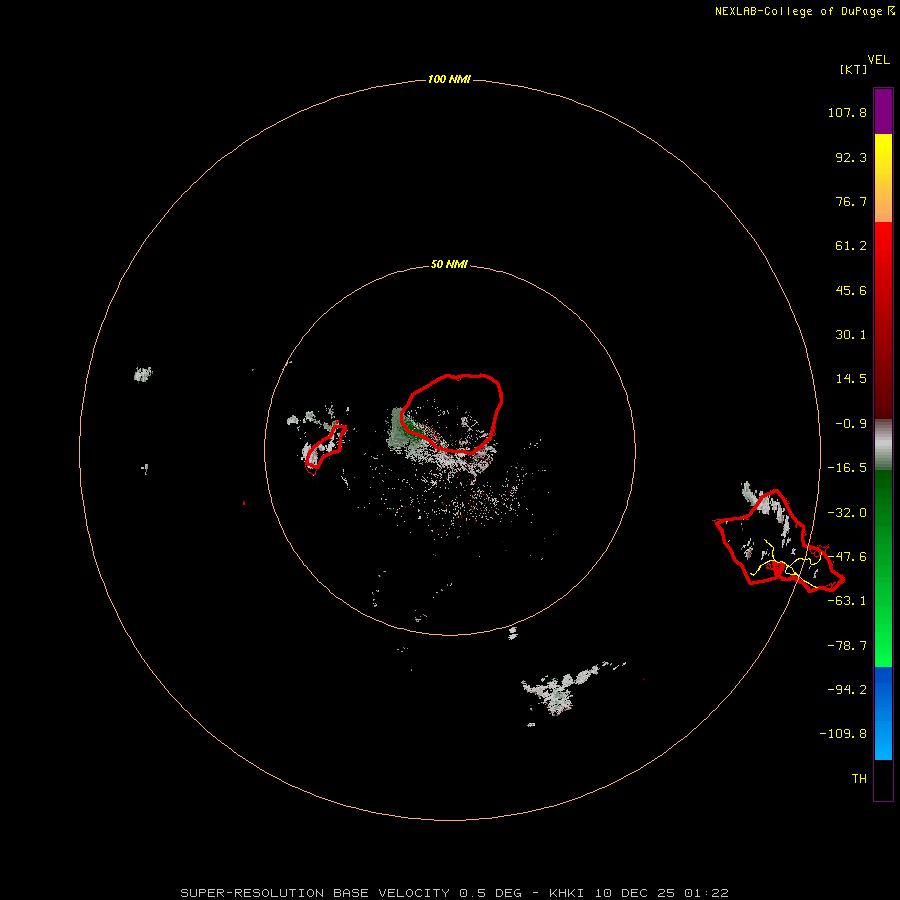Click the red-outlined island at the east edge

tap(778, 542)
